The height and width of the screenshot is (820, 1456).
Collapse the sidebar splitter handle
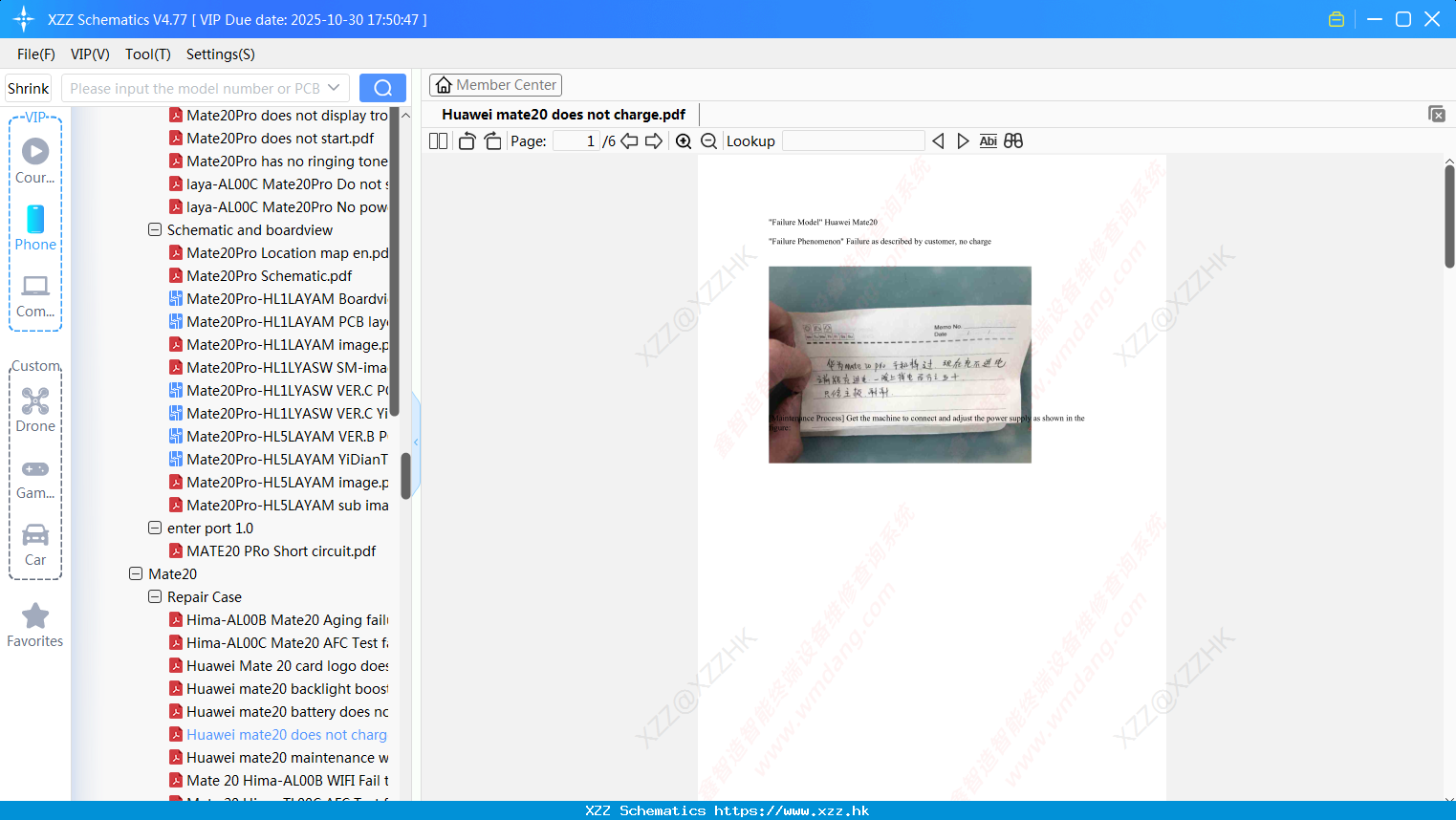[416, 442]
